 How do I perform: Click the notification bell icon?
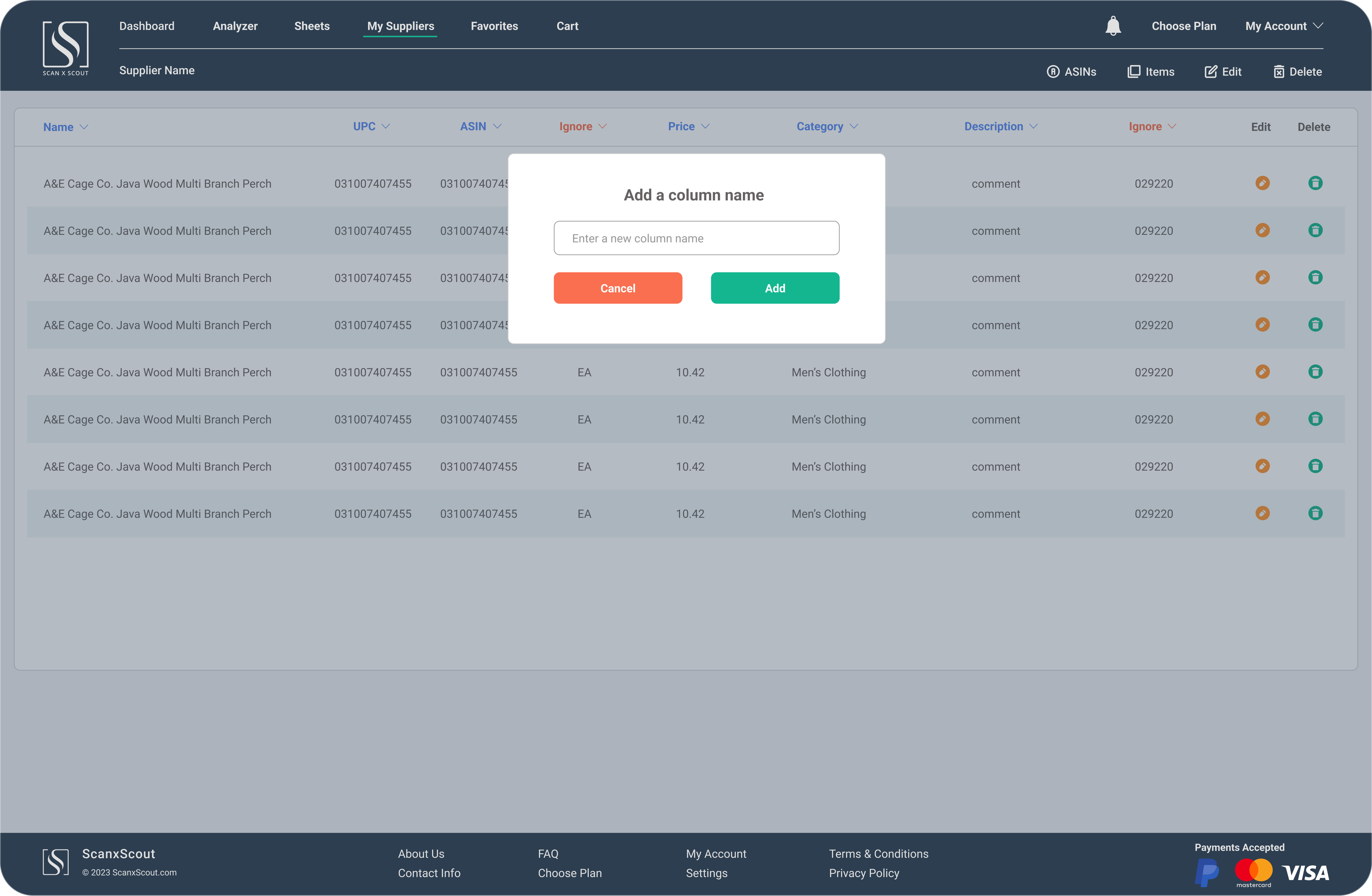[1113, 26]
